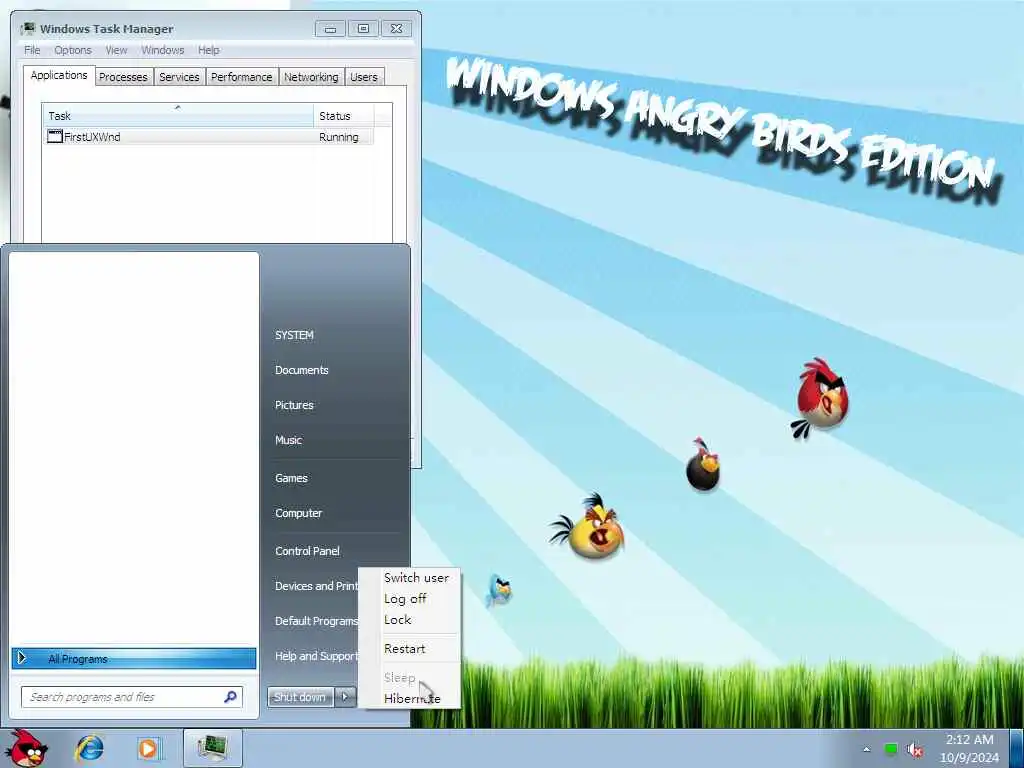Screen dimensions: 1024x768
Task: Open Devices and Printers link
Action: click(316, 586)
